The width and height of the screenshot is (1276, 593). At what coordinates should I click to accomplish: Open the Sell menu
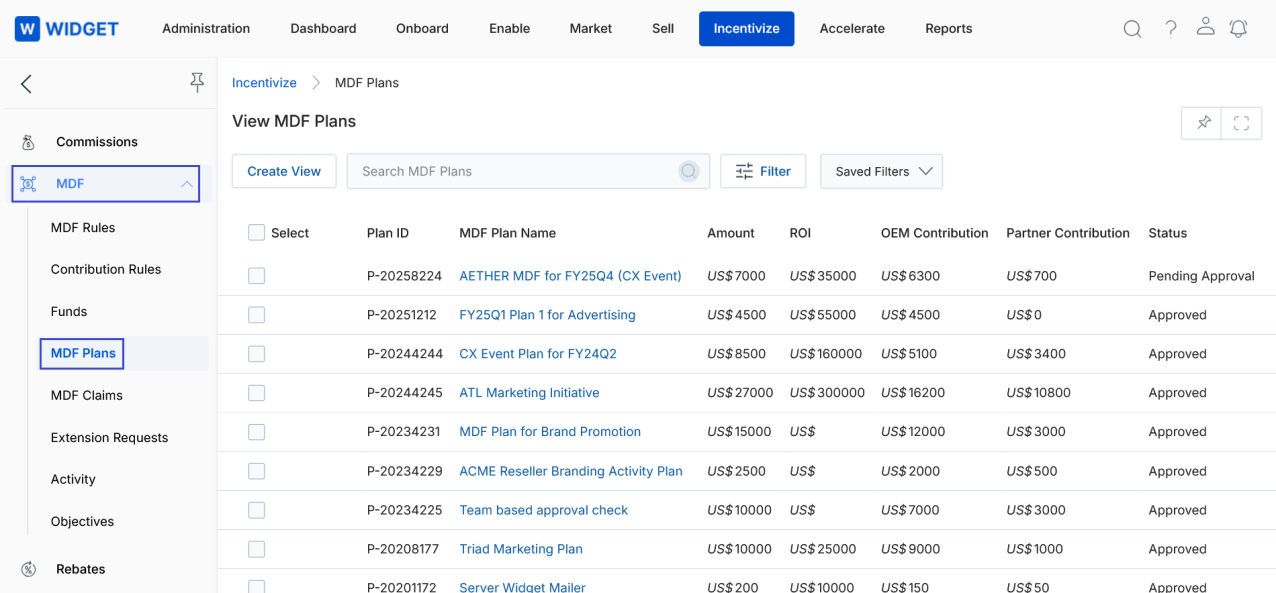click(x=663, y=29)
